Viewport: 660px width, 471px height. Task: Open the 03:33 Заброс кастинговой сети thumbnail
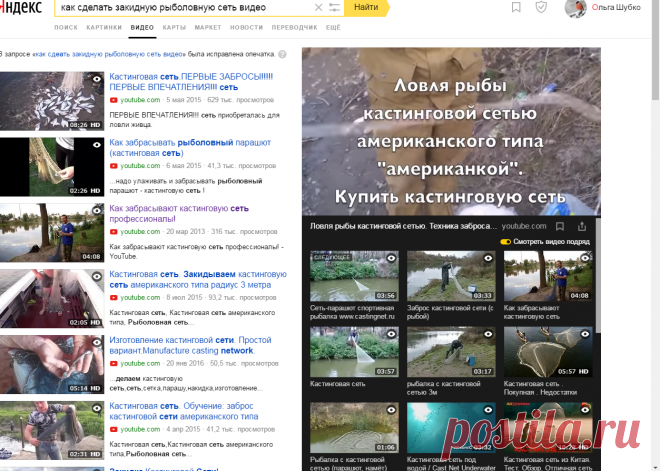(451, 276)
